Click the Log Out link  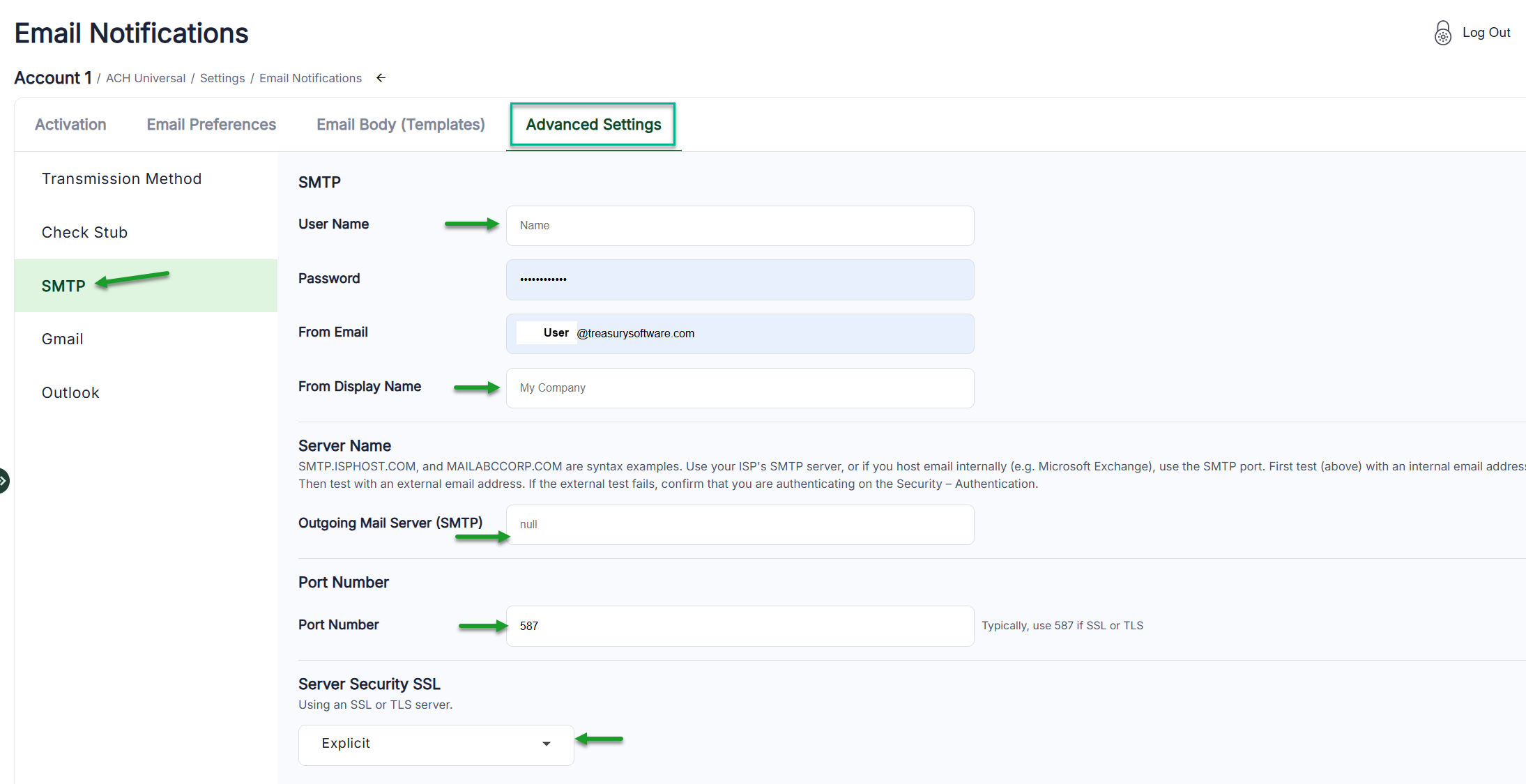1486,33
